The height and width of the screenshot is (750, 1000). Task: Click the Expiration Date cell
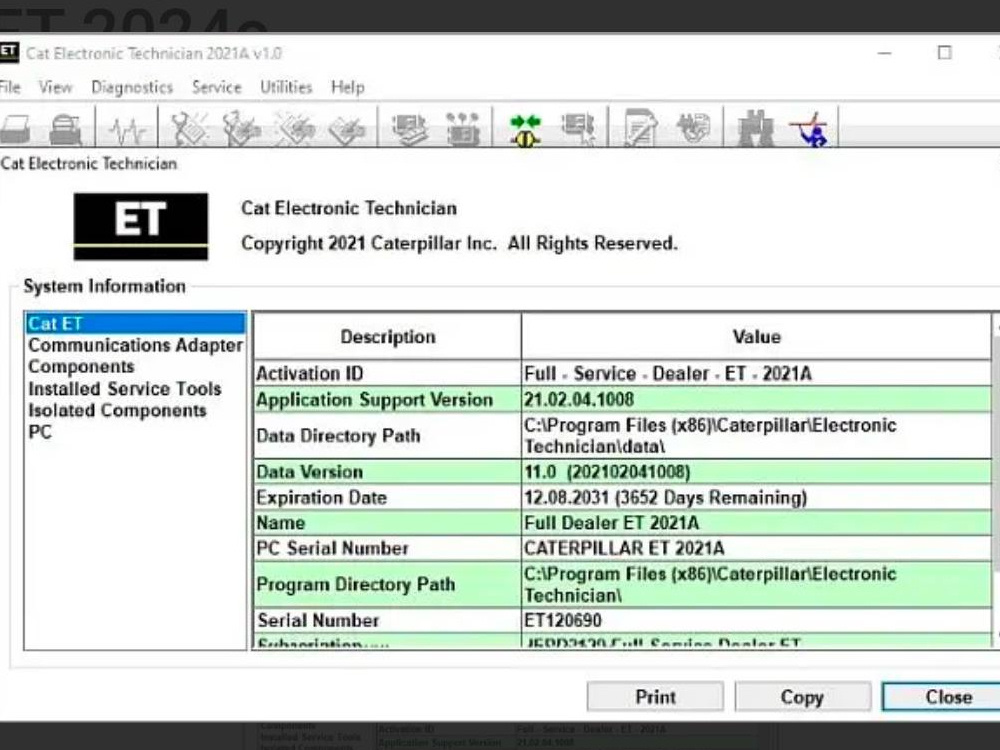(x=387, y=497)
